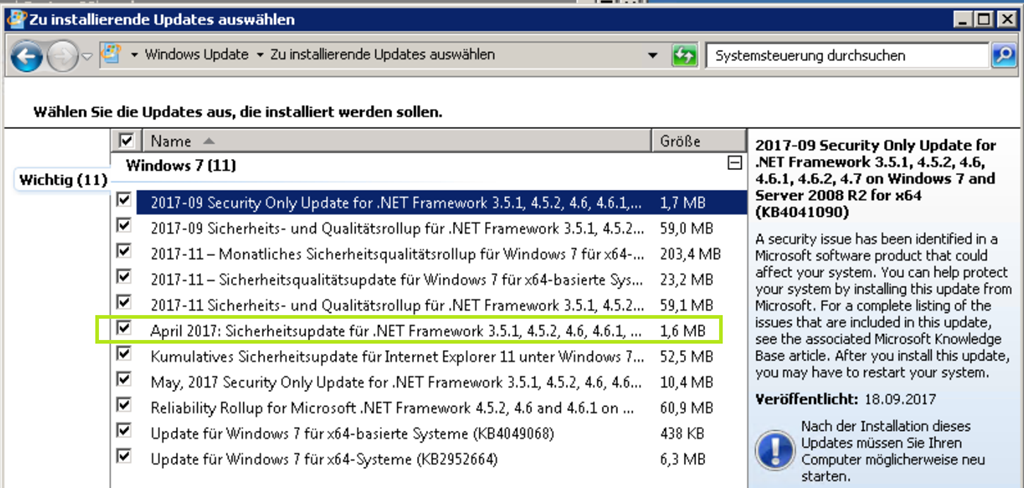Click the search magnifier icon

click(x=1002, y=56)
